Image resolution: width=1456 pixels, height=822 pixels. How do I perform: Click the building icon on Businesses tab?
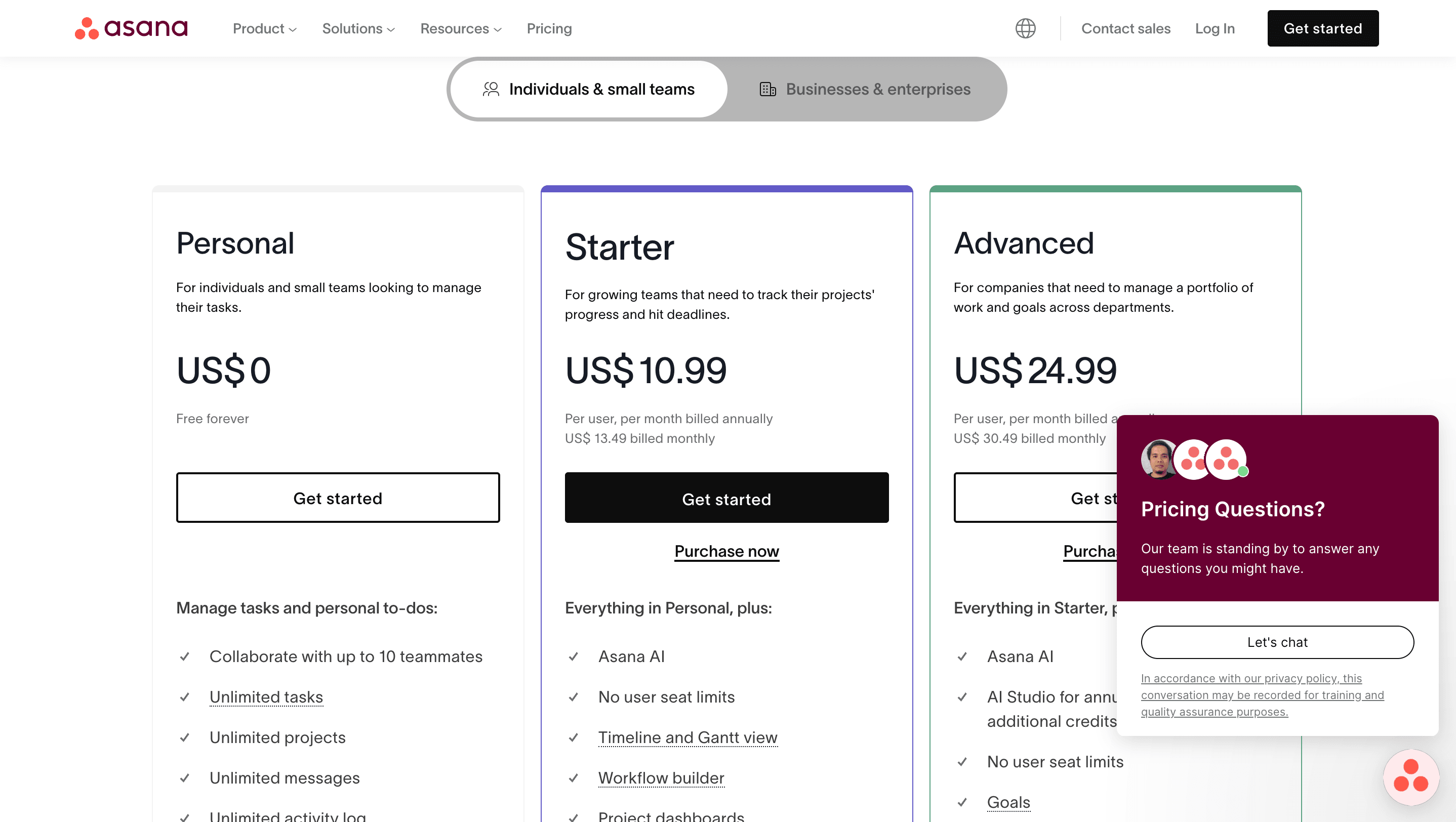[x=768, y=89]
